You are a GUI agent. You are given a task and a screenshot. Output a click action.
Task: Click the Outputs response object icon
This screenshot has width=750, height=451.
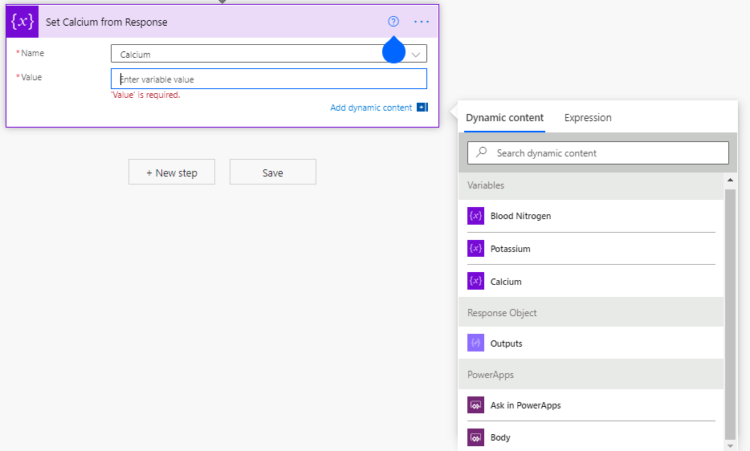[x=475, y=344]
